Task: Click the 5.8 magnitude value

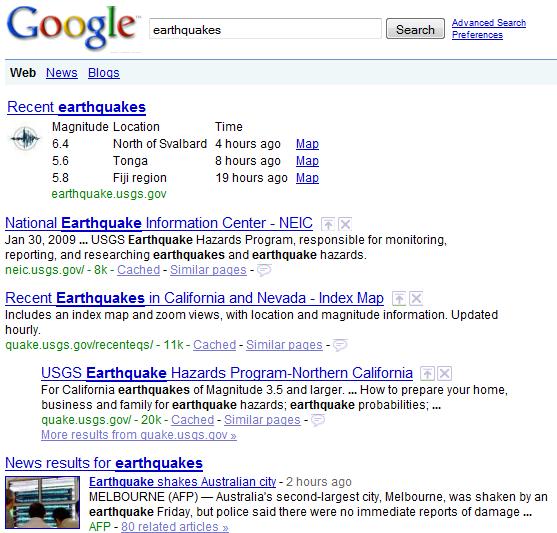Action: coord(60,178)
